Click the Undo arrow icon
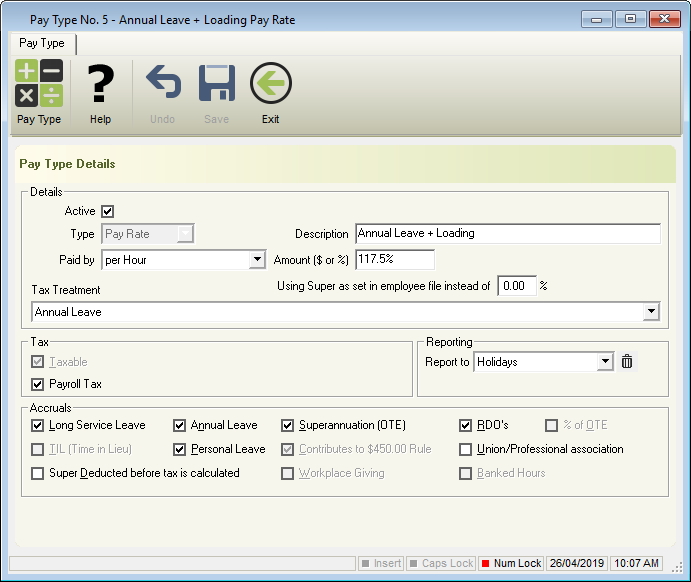The image size is (691, 582). [x=163, y=82]
